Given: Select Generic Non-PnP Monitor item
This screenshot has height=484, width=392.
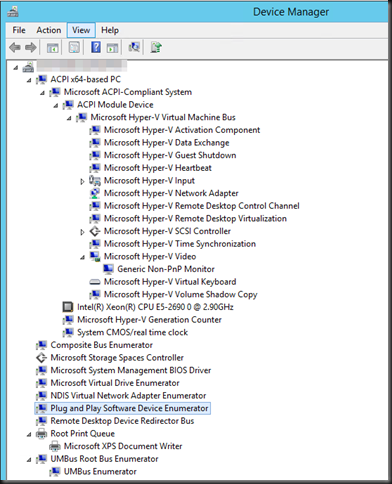Looking at the screenshot, I should [x=166, y=269].
